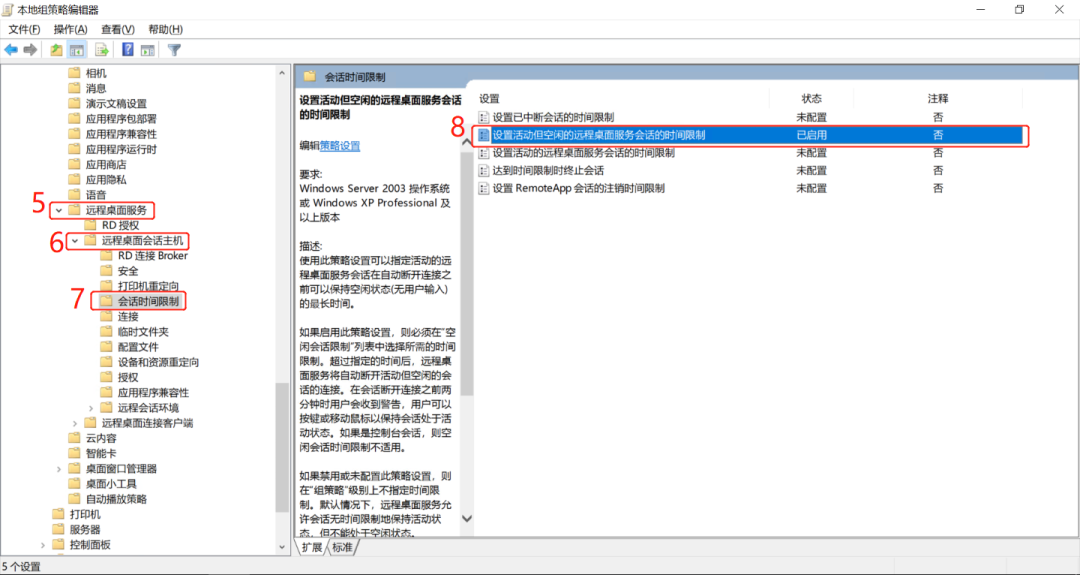Toggle the Show/Hide action pane icon
This screenshot has width=1080, height=575.
[147, 50]
